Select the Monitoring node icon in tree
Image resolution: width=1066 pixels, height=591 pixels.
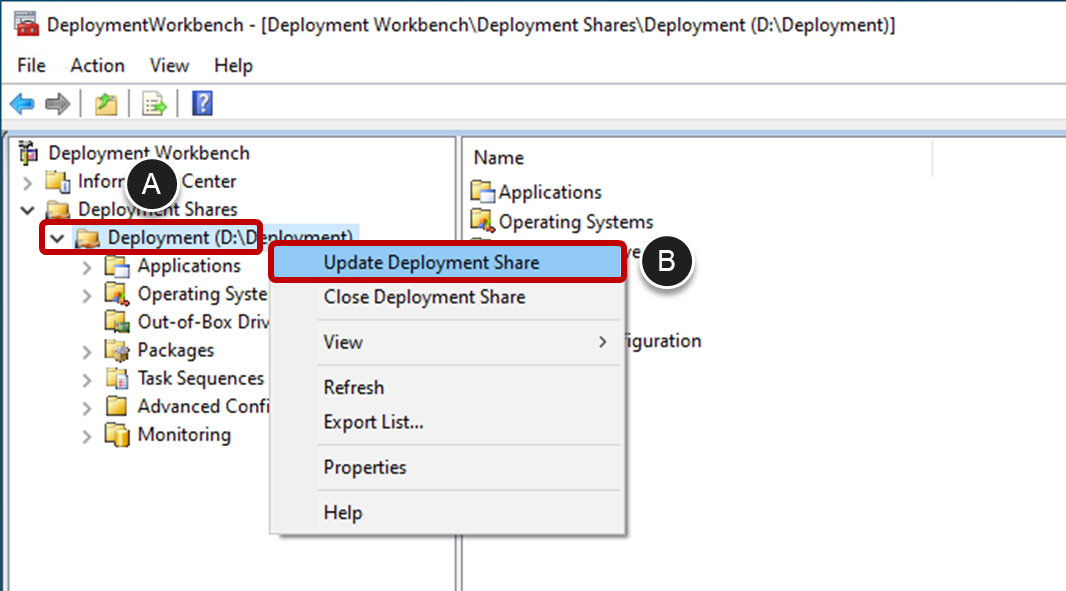point(118,435)
